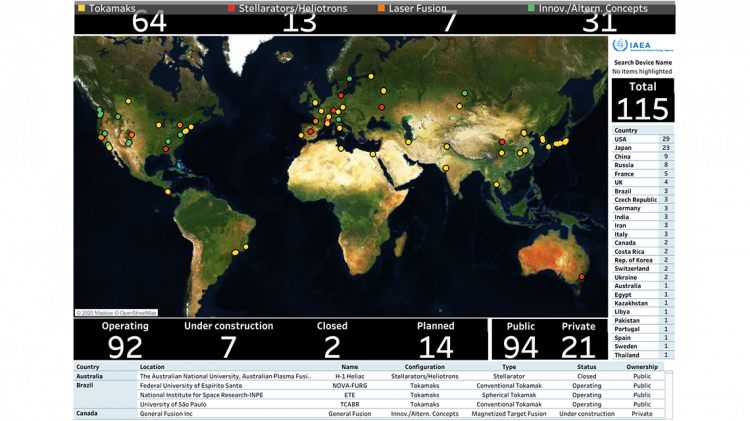The width and height of the screenshot is (750, 421).
Task: Select the yellow map marker in Egypt
Action: tap(373, 154)
